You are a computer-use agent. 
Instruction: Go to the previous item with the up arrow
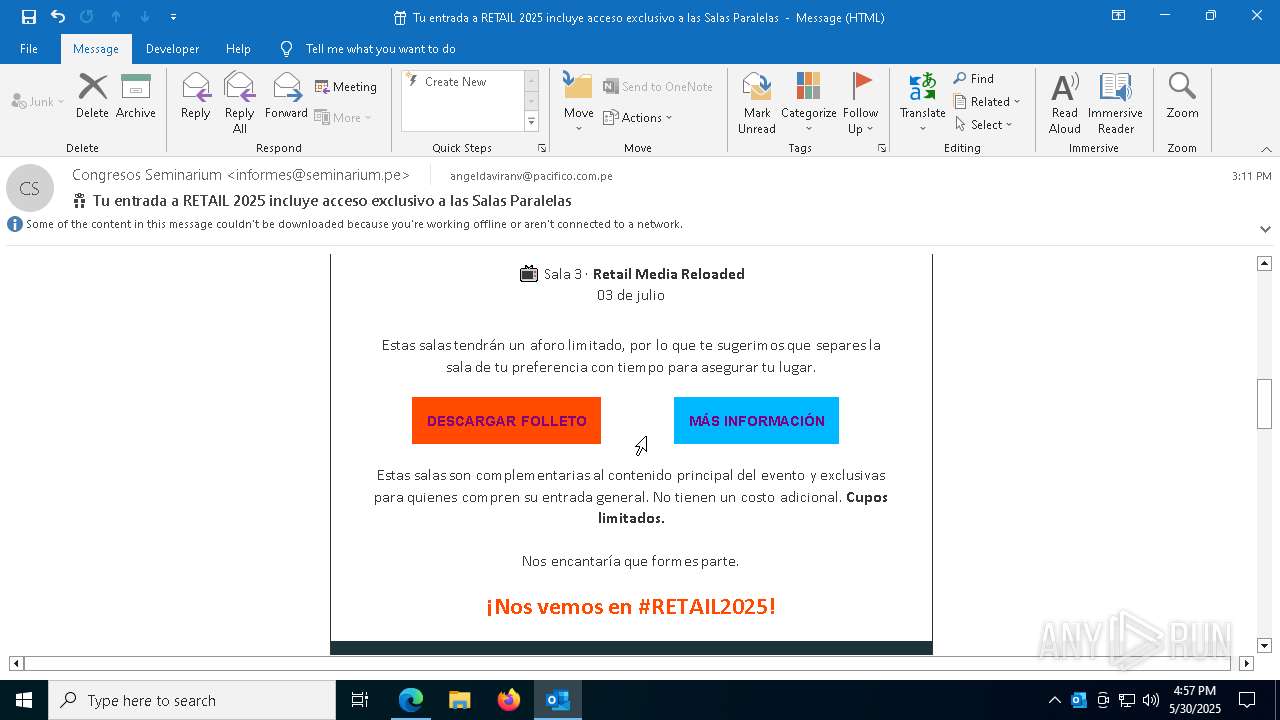pyautogui.click(x=116, y=17)
